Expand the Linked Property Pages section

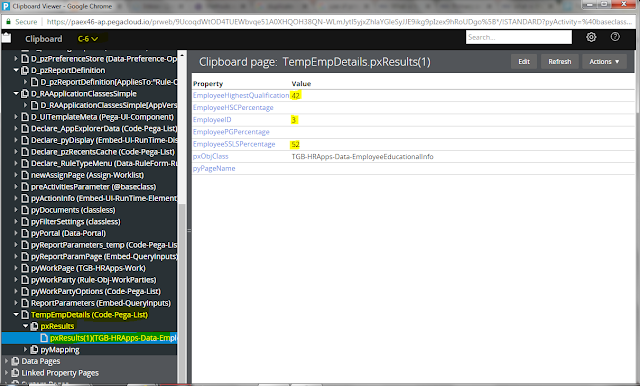(7, 373)
